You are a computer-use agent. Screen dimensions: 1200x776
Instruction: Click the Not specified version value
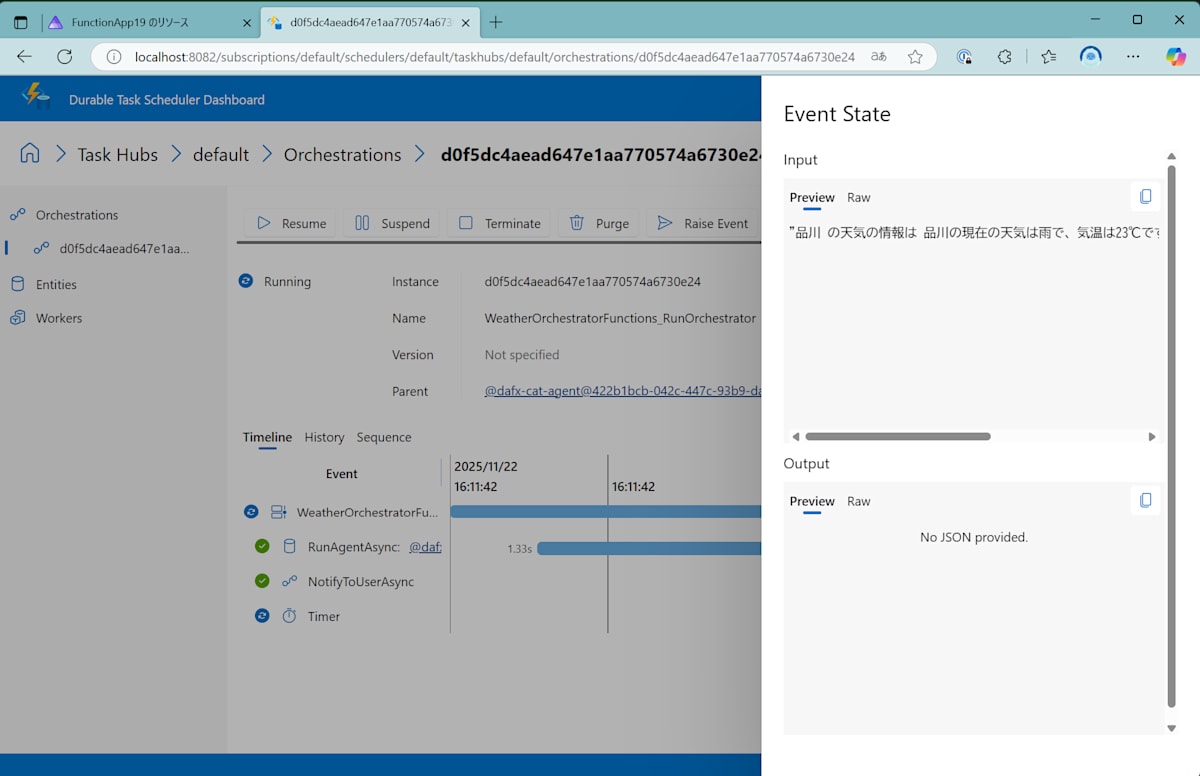click(522, 355)
